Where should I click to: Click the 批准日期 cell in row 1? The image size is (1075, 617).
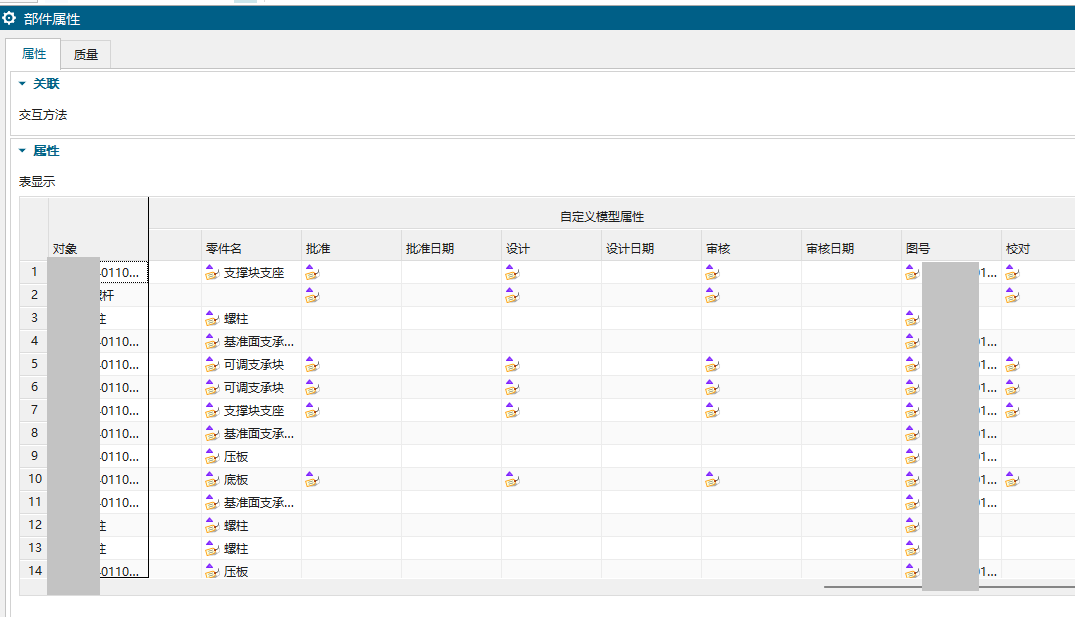(x=451, y=272)
